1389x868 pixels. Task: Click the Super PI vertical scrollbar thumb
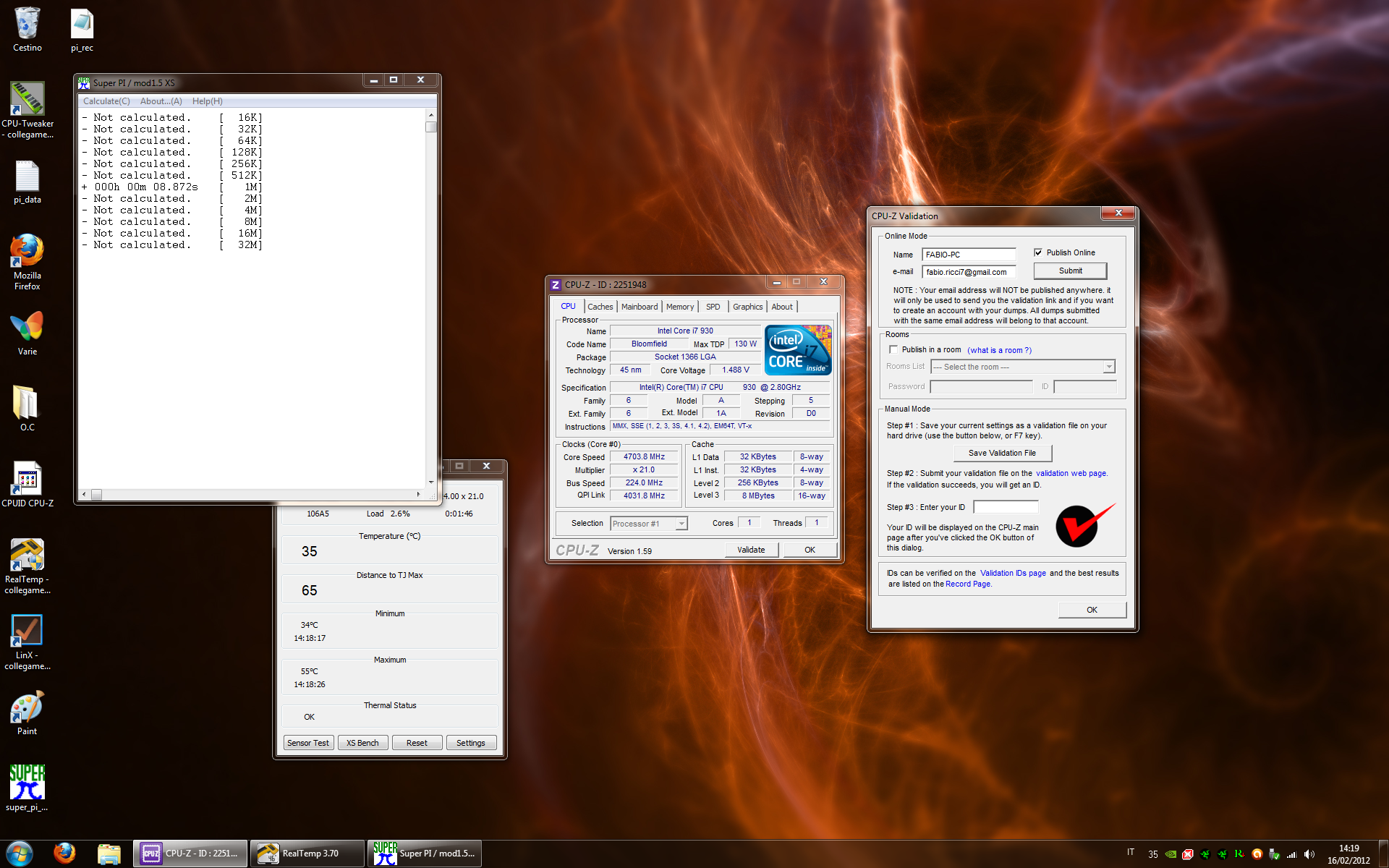pos(431,127)
